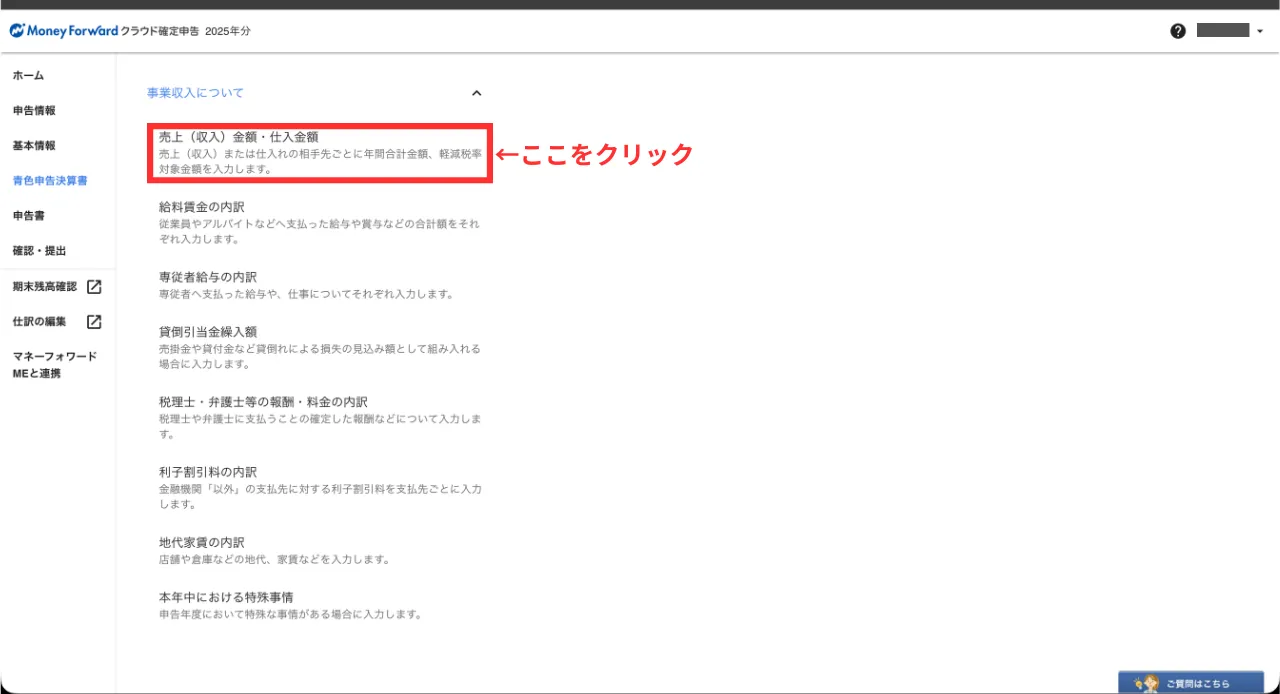Screen dimensions: 1280x694
Task: Go to ホーム in sidebar
Action: pyautogui.click(x=28, y=76)
